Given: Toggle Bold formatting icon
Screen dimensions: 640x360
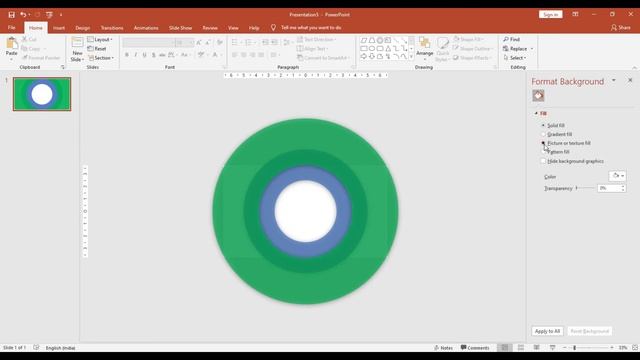Looking at the screenshot, I should click(x=127, y=55).
